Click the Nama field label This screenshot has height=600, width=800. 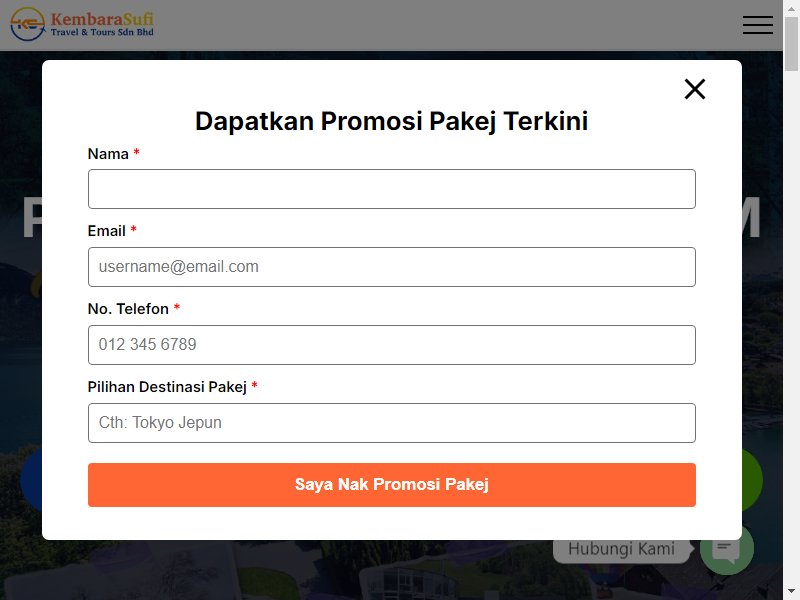click(108, 154)
